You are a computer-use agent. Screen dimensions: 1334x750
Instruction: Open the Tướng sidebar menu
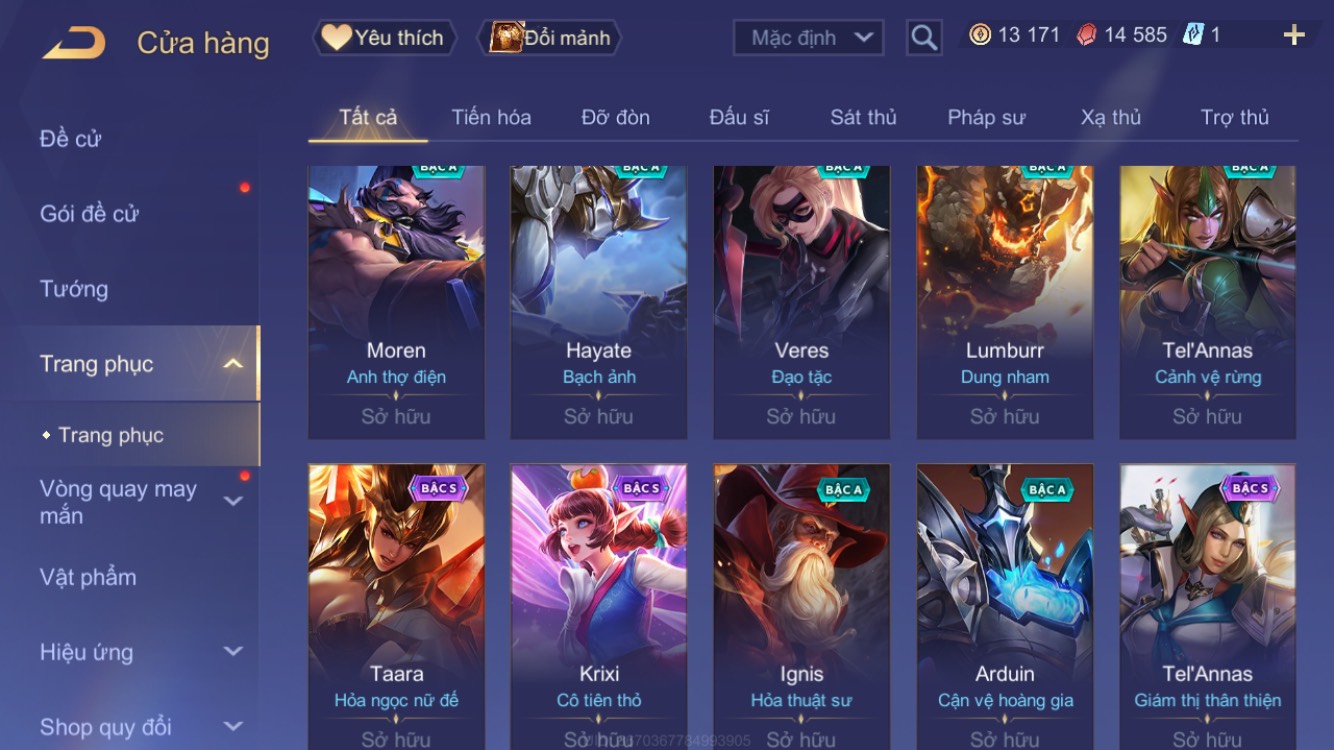point(74,289)
